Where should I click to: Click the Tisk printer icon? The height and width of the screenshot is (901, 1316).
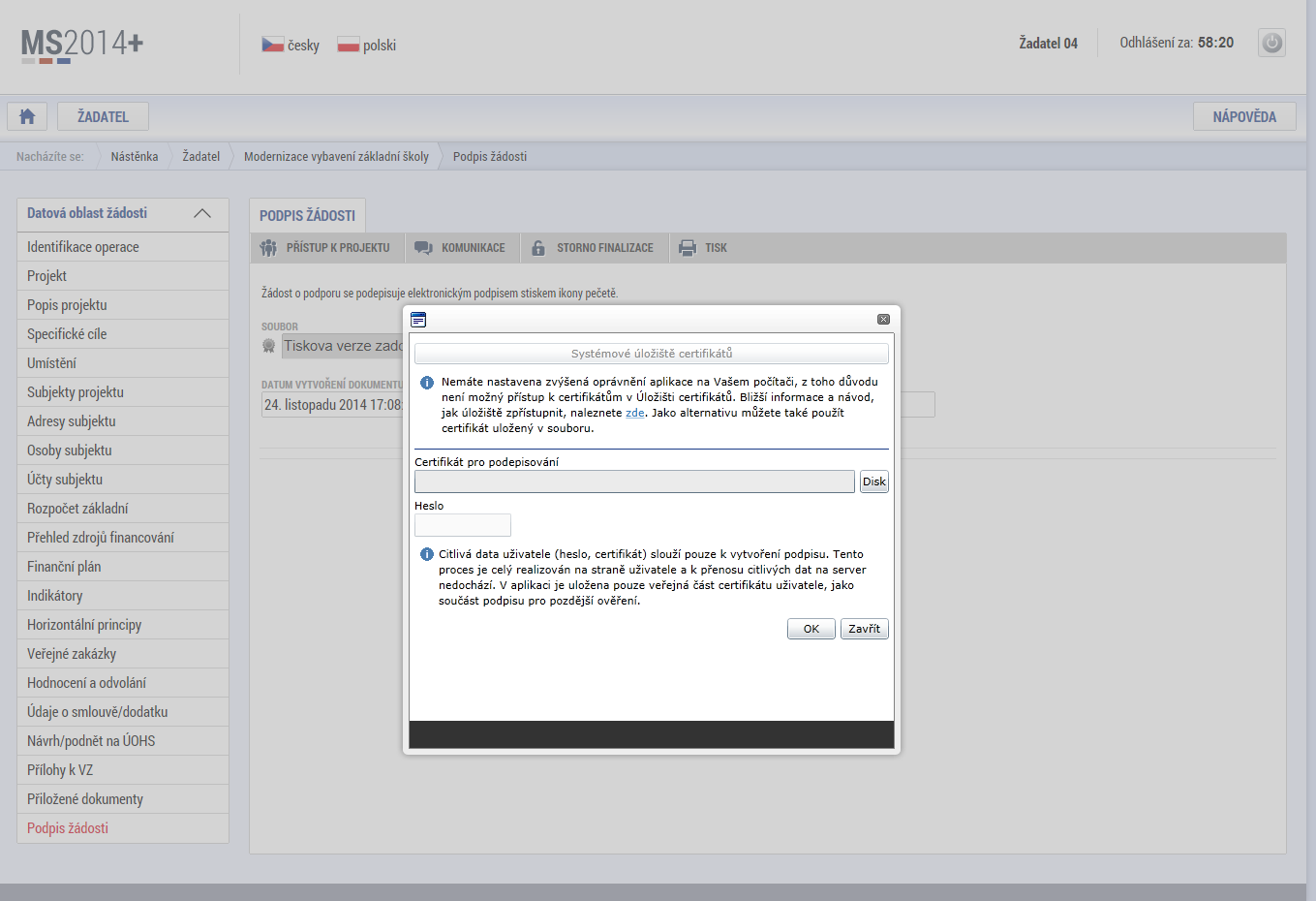tap(688, 248)
